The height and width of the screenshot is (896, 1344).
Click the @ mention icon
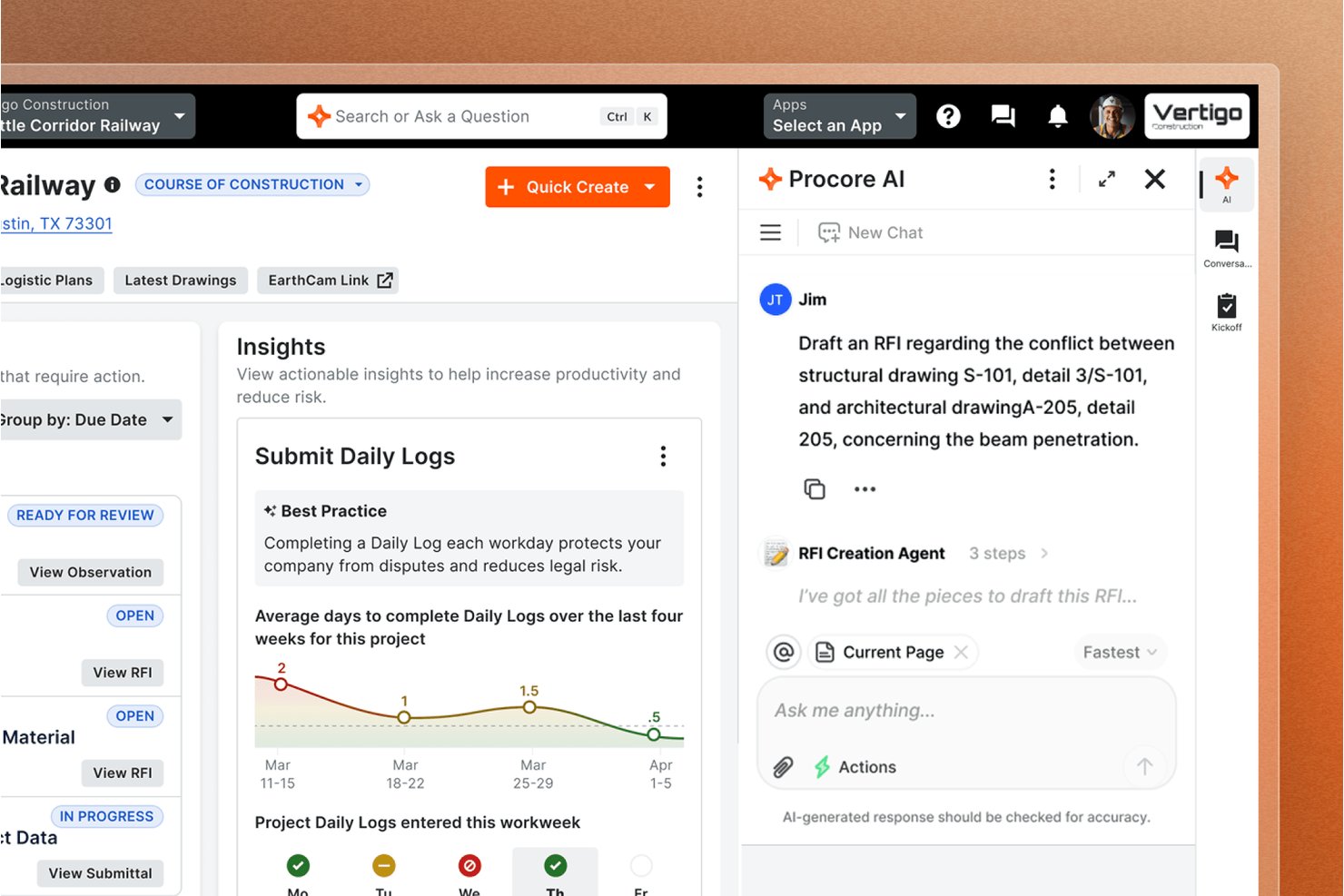click(x=784, y=652)
